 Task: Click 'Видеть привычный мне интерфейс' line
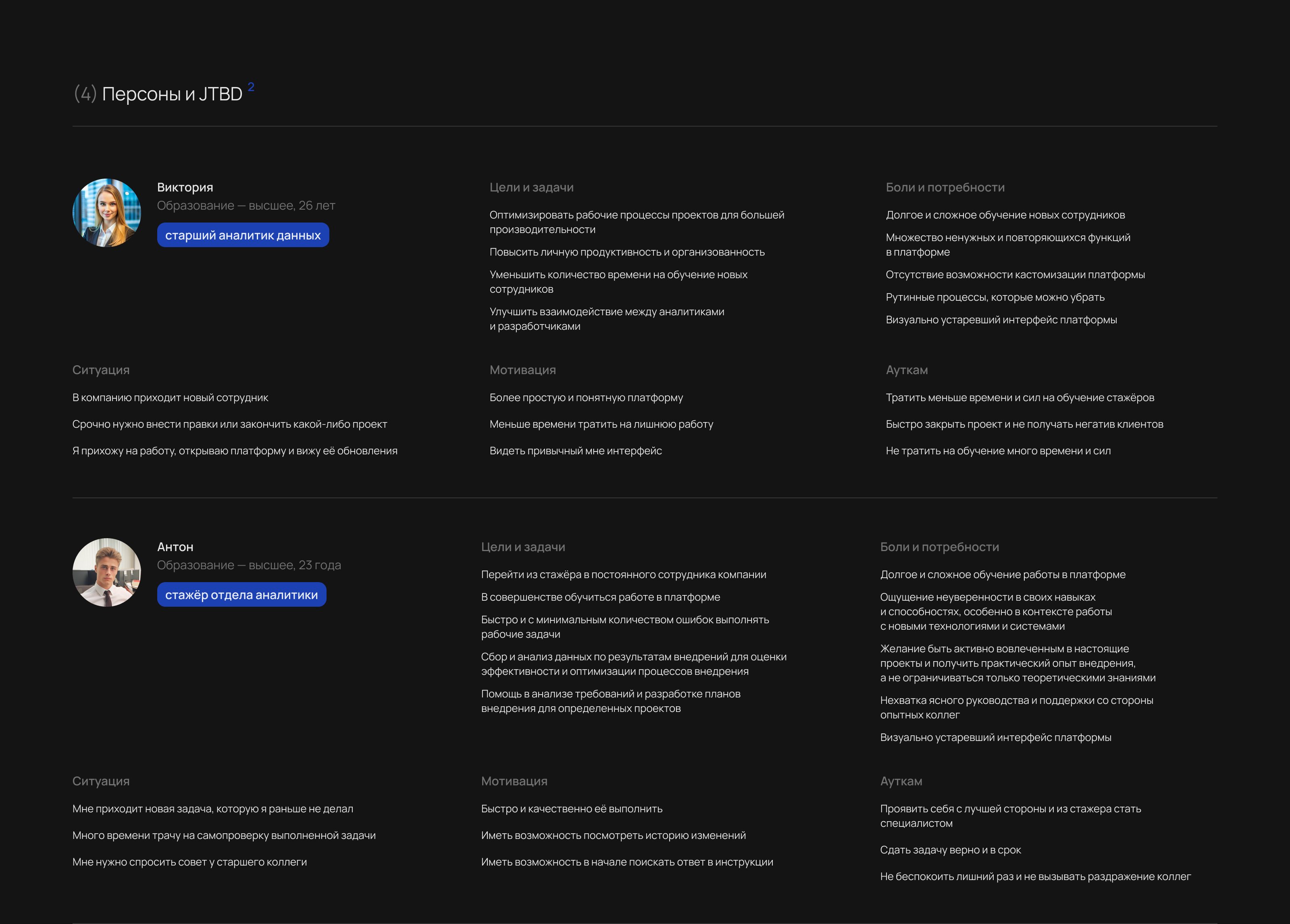click(x=575, y=451)
